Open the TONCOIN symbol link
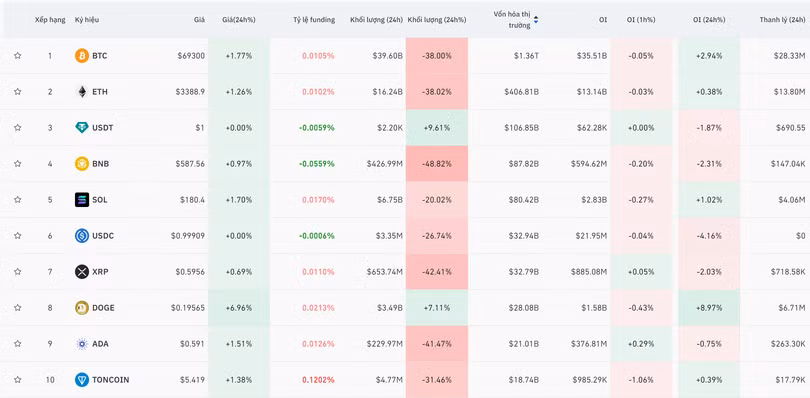This screenshot has height=398, width=810. [111, 380]
